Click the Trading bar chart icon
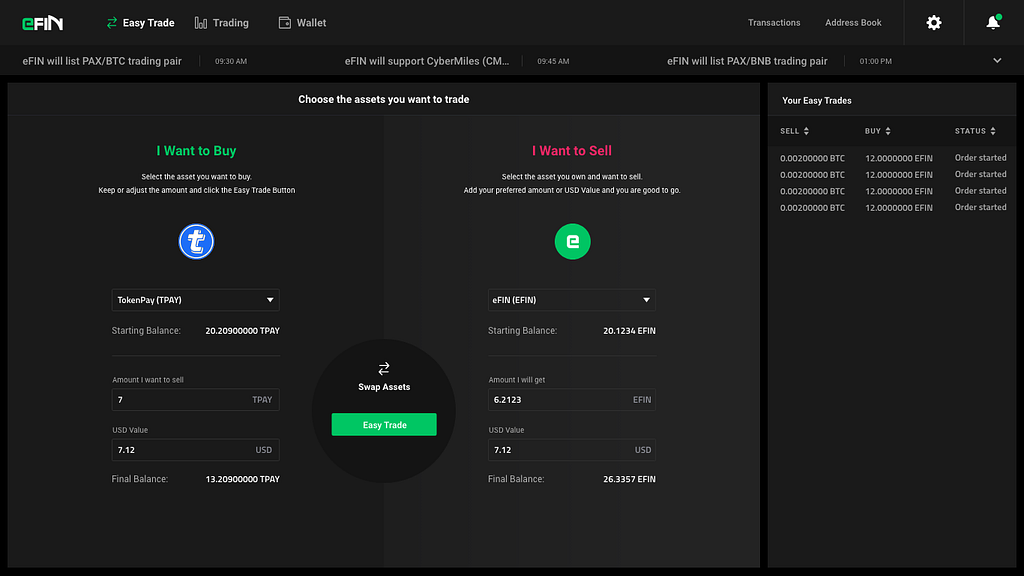This screenshot has width=1024, height=576. click(x=200, y=23)
